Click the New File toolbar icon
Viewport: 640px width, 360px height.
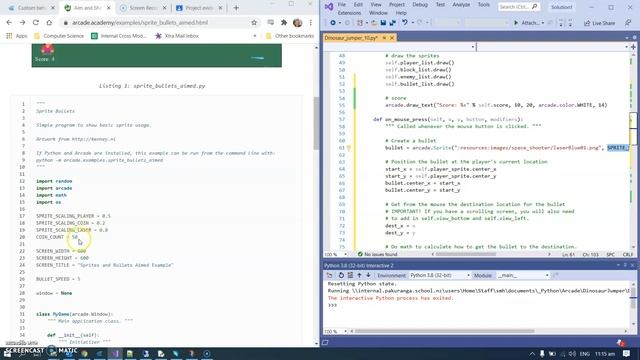tap(360, 23)
